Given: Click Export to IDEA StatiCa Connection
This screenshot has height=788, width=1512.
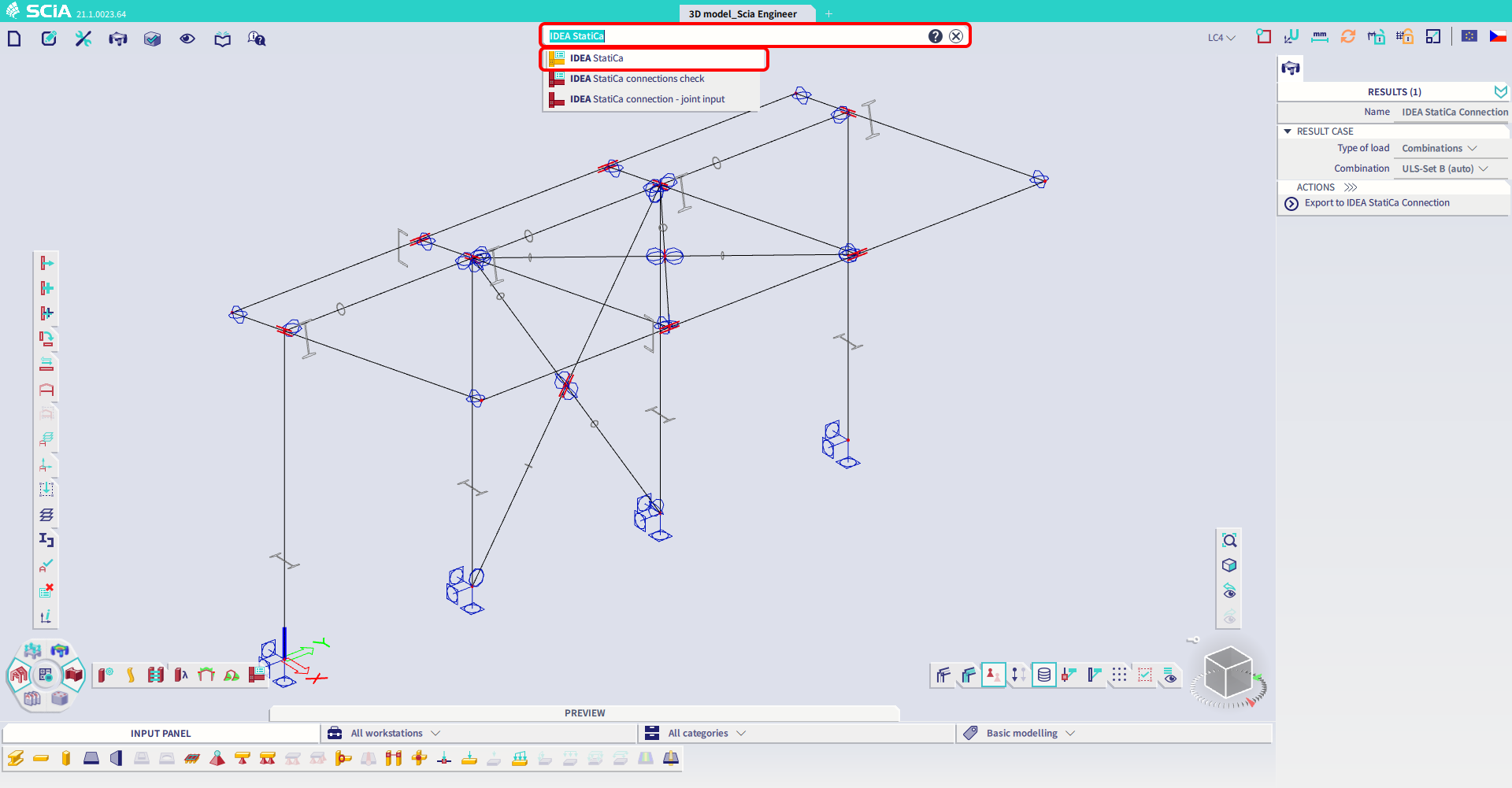Looking at the screenshot, I should pos(1377,203).
